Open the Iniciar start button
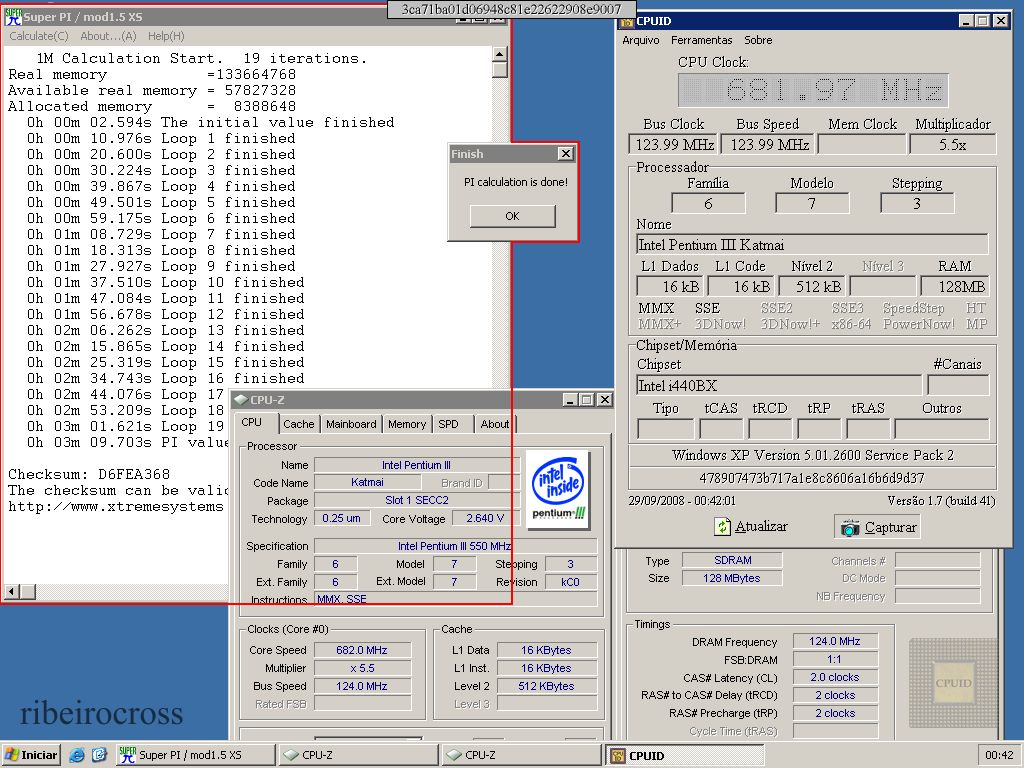The width and height of the screenshot is (1024, 768). pyautogui.click(x=31, y=755)
